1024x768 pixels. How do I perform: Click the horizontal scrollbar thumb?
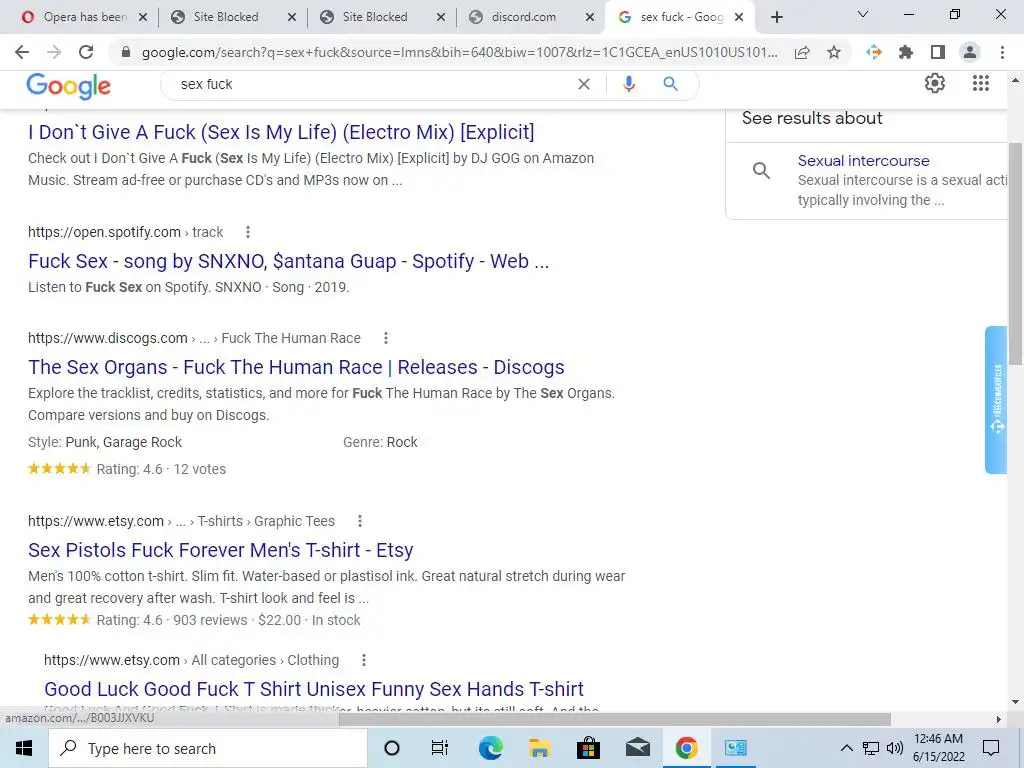614,719
